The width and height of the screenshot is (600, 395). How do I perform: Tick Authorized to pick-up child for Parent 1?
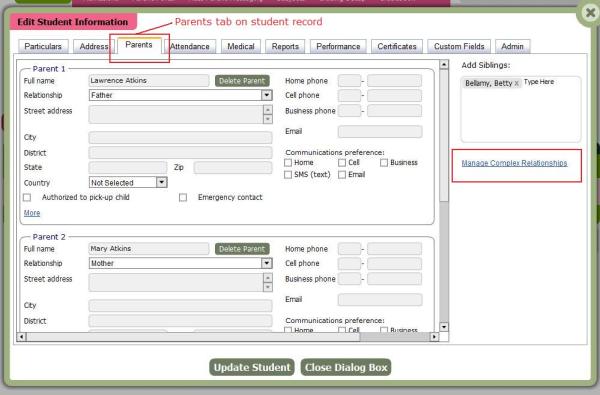[x=27, y=198]
